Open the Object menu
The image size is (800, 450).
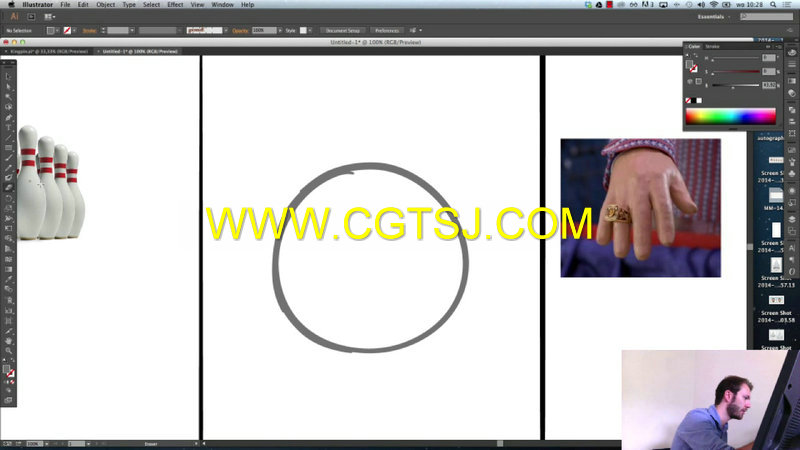tap(106, 5)
